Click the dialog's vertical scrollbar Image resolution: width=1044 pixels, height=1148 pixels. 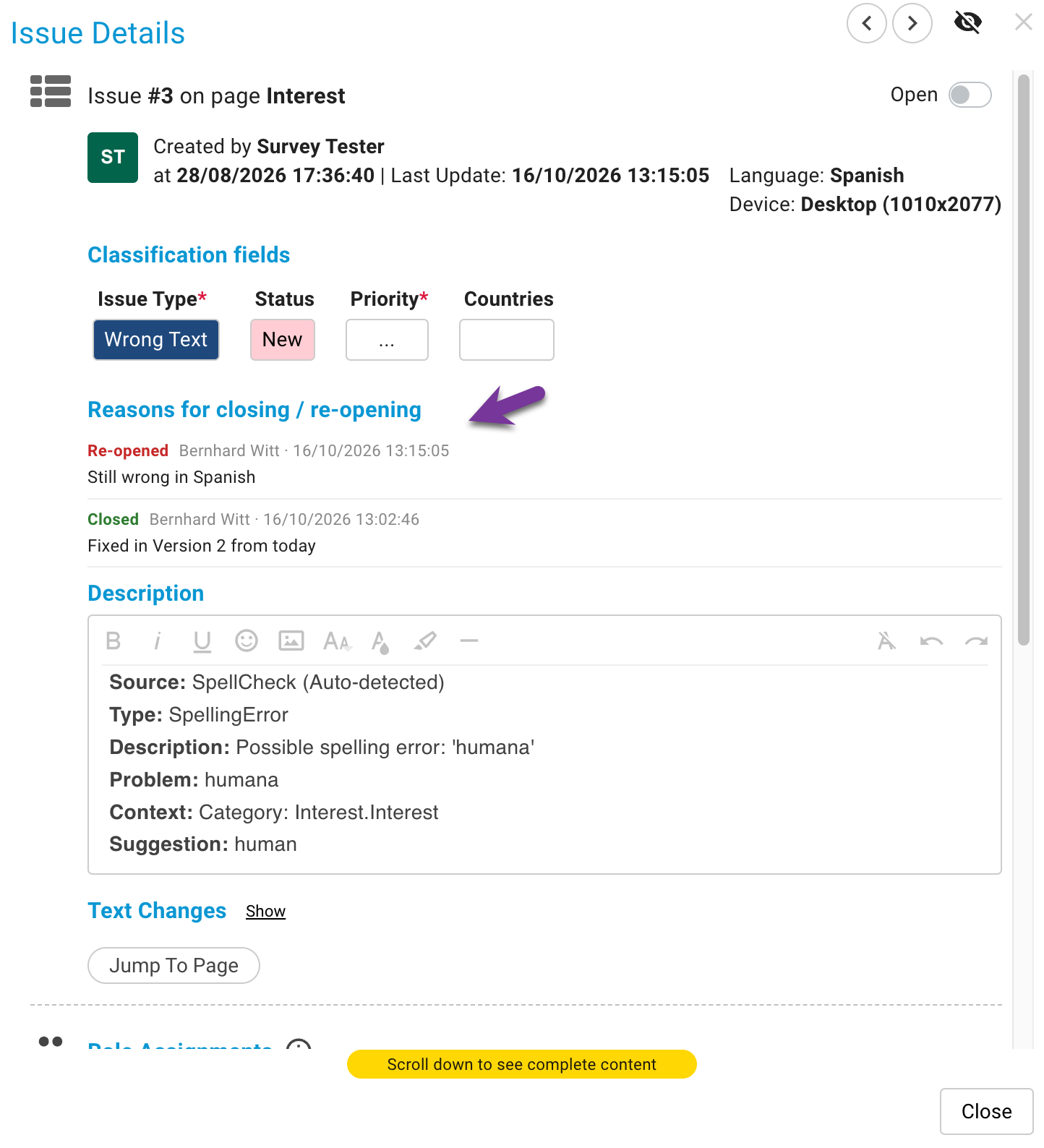[1023, 359]
